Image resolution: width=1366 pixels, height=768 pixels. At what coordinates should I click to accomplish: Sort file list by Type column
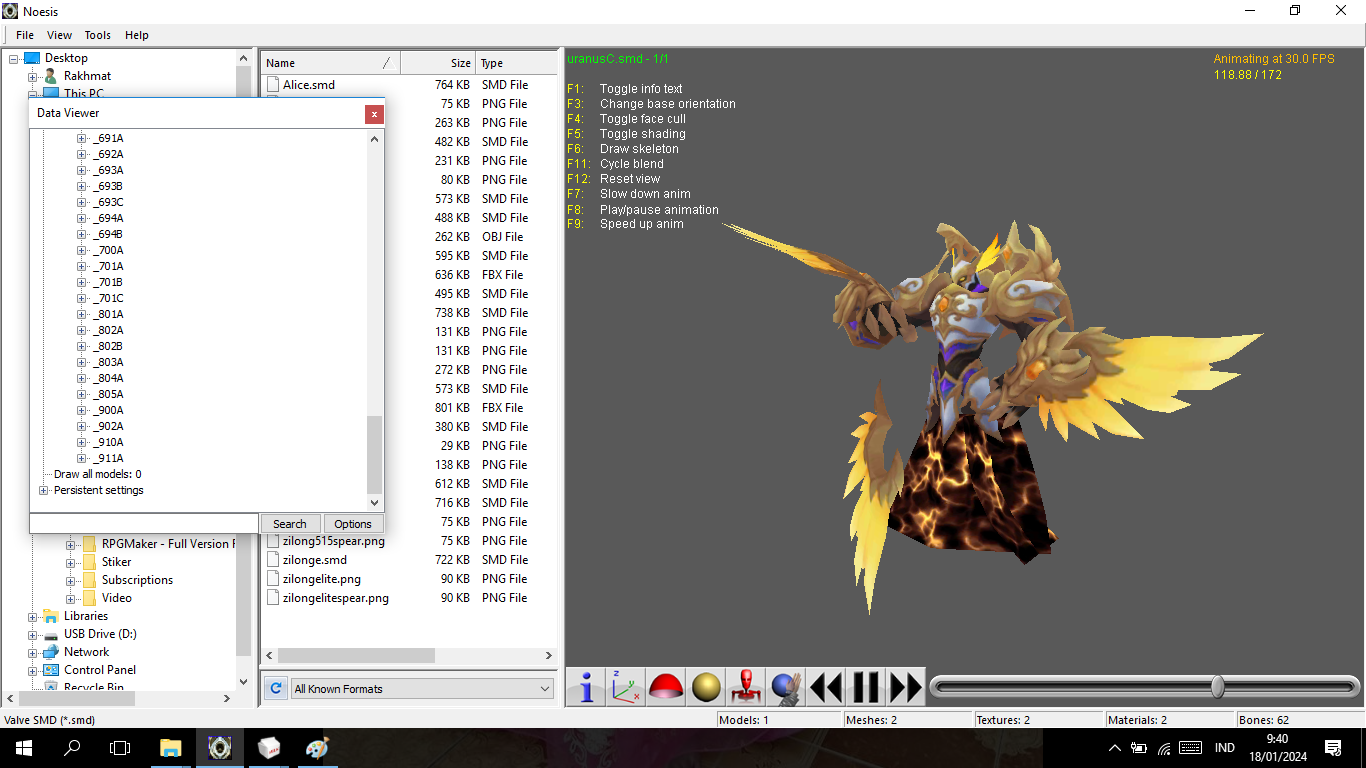(x=515, y=63)
